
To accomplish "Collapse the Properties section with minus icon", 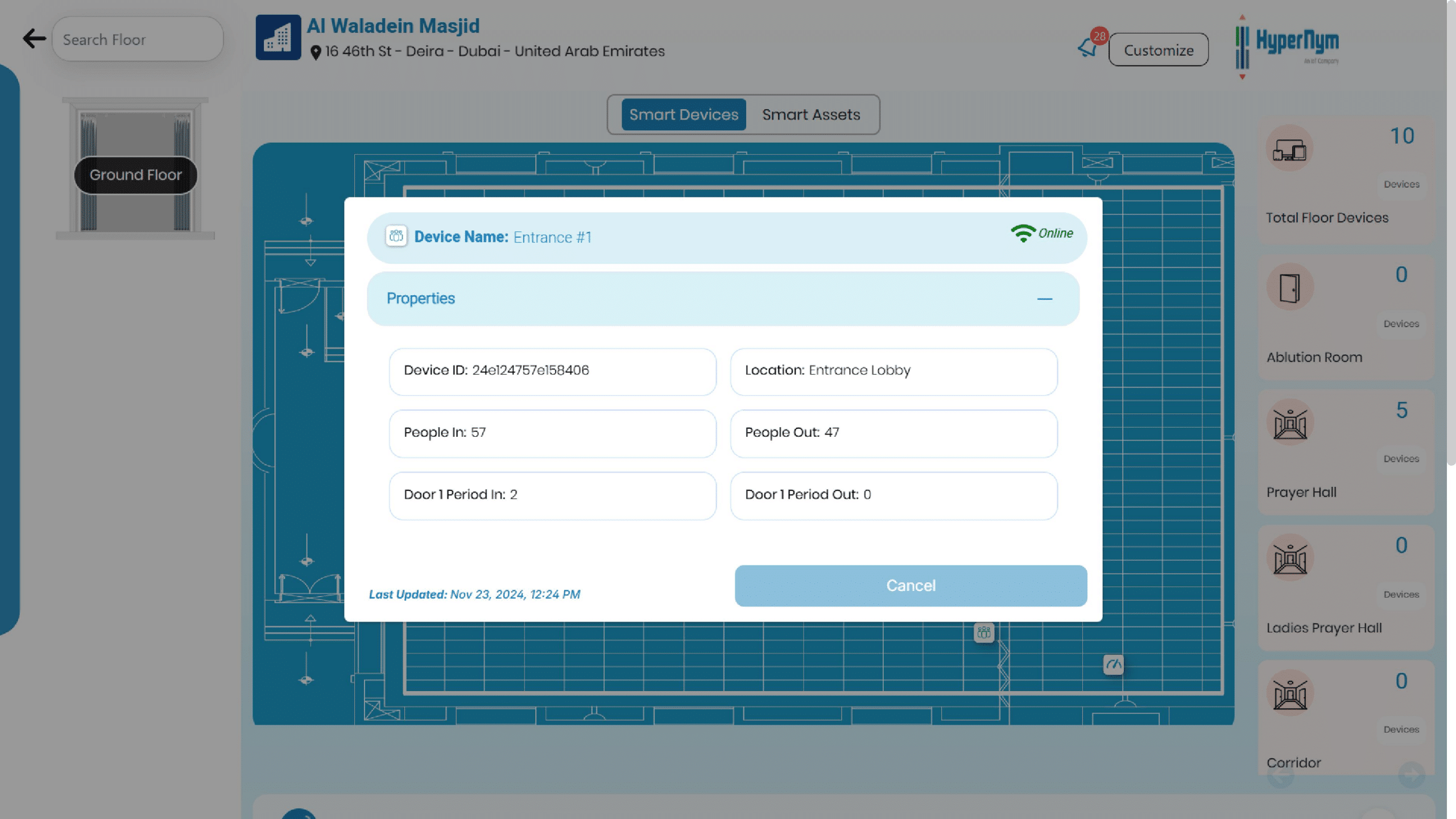I will click(x=1044, y=299).
